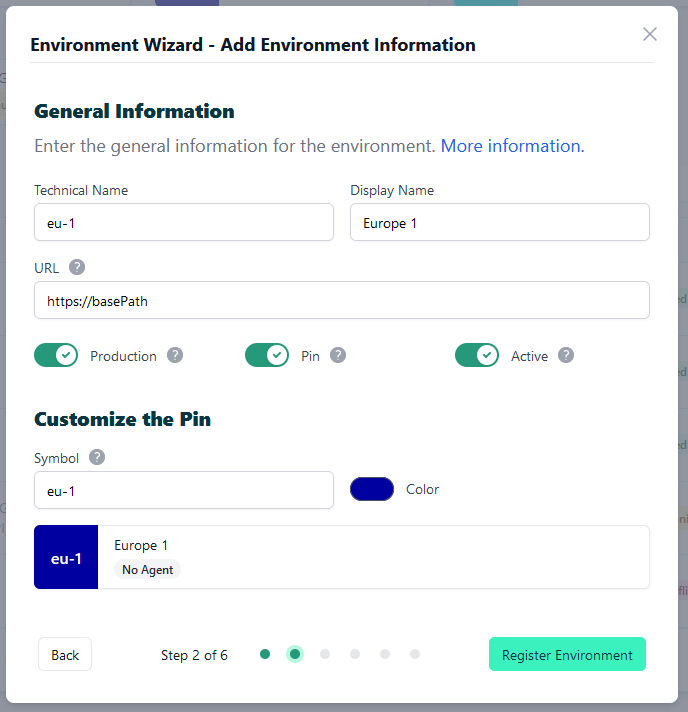Go Back to the previous step
Image resolution: width=688 pixels, height=712 pixels.
(x=65, y=654)
